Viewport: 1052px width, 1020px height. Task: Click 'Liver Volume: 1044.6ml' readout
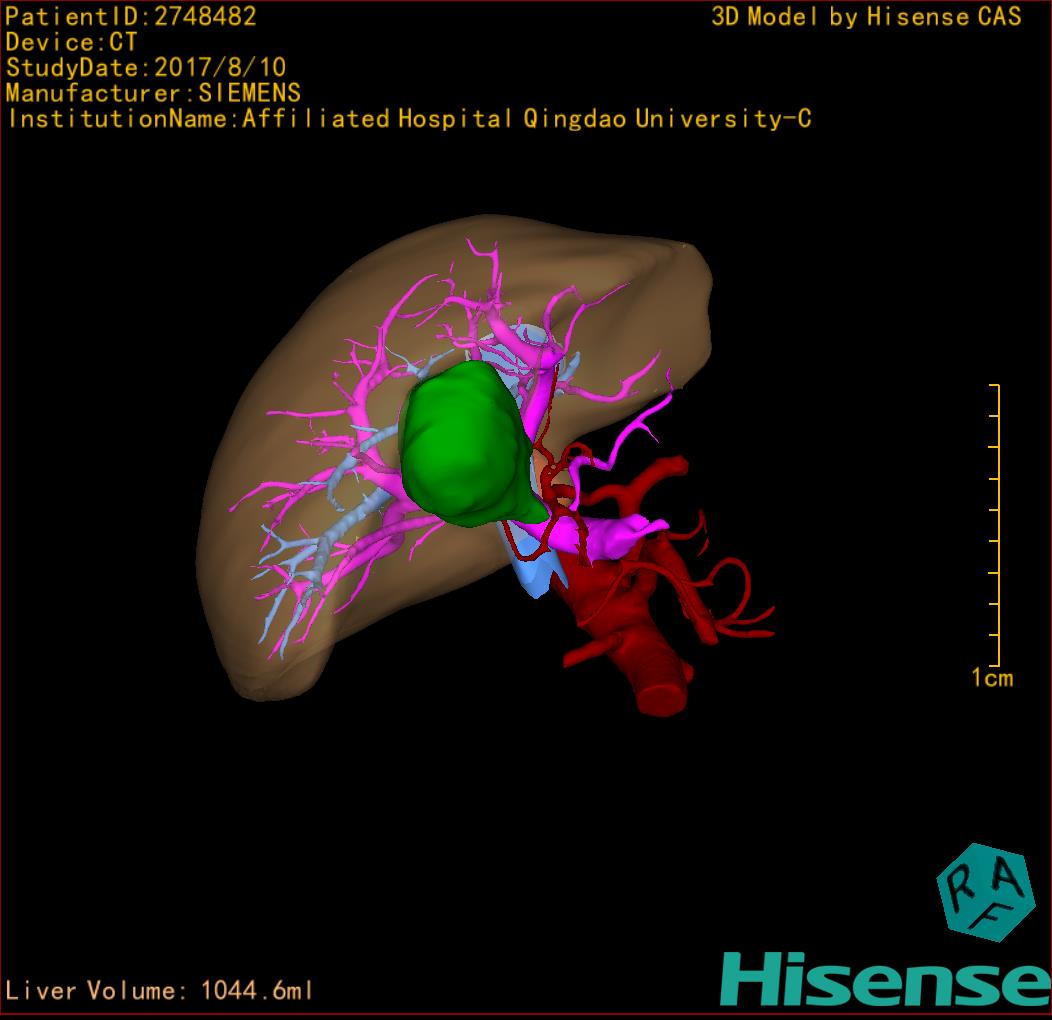(x=158, y=990)
